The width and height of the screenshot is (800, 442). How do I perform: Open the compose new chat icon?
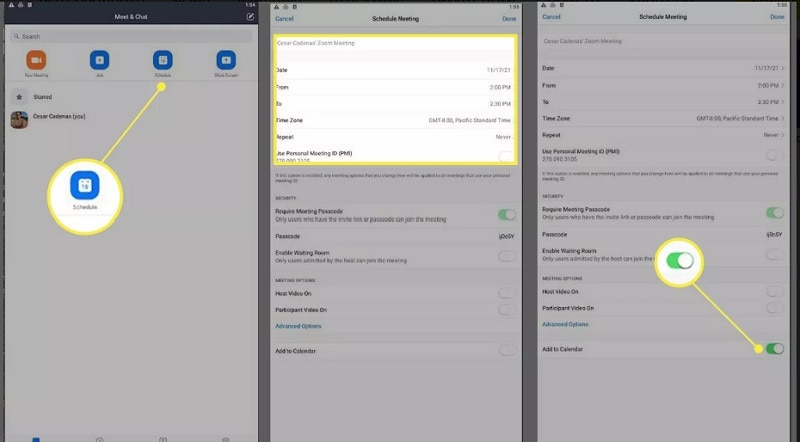coord(250,17)
